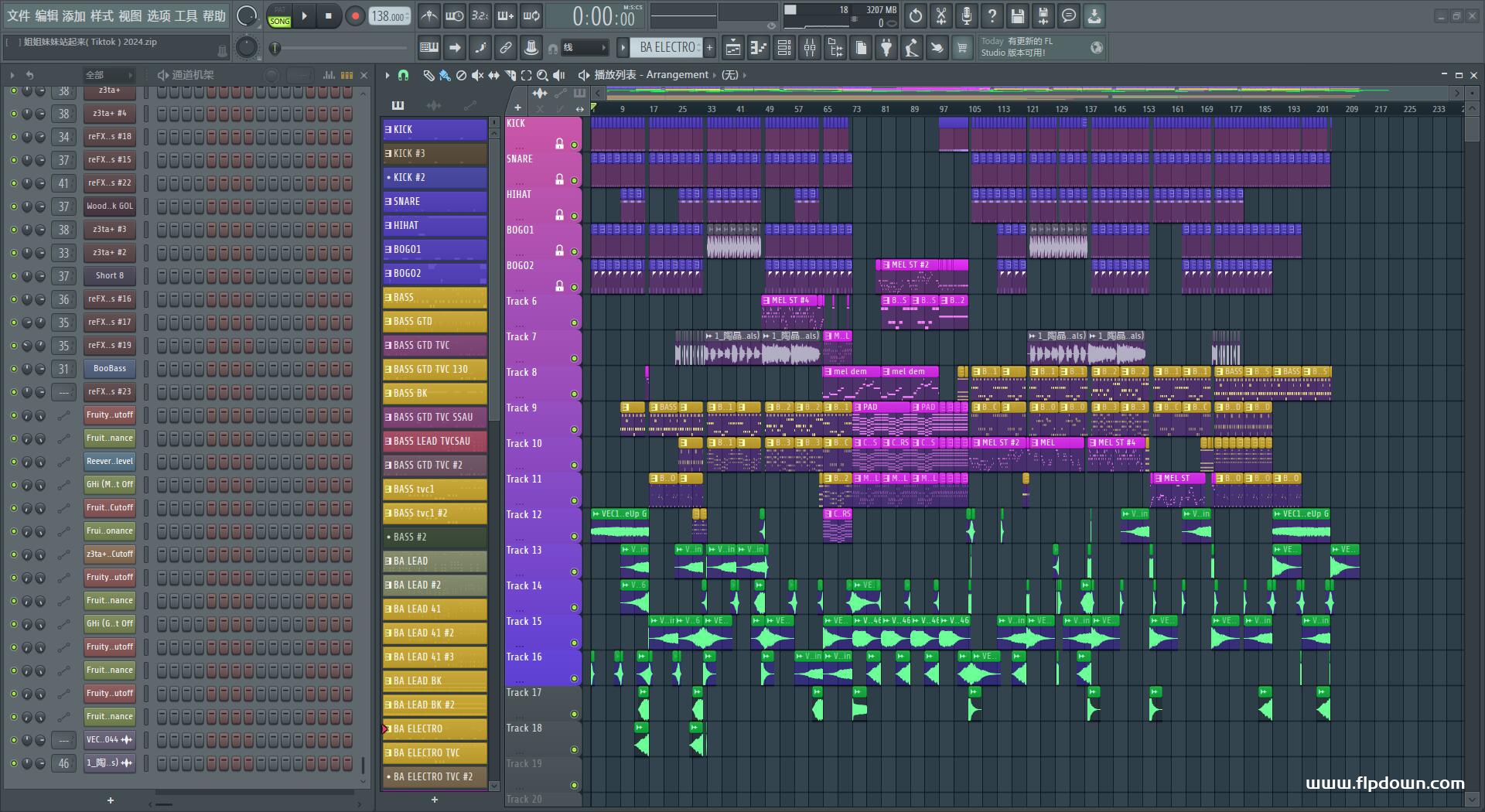Toggle mute LED on SNARE track
The image size is (1485, 812).
(574, 180)
